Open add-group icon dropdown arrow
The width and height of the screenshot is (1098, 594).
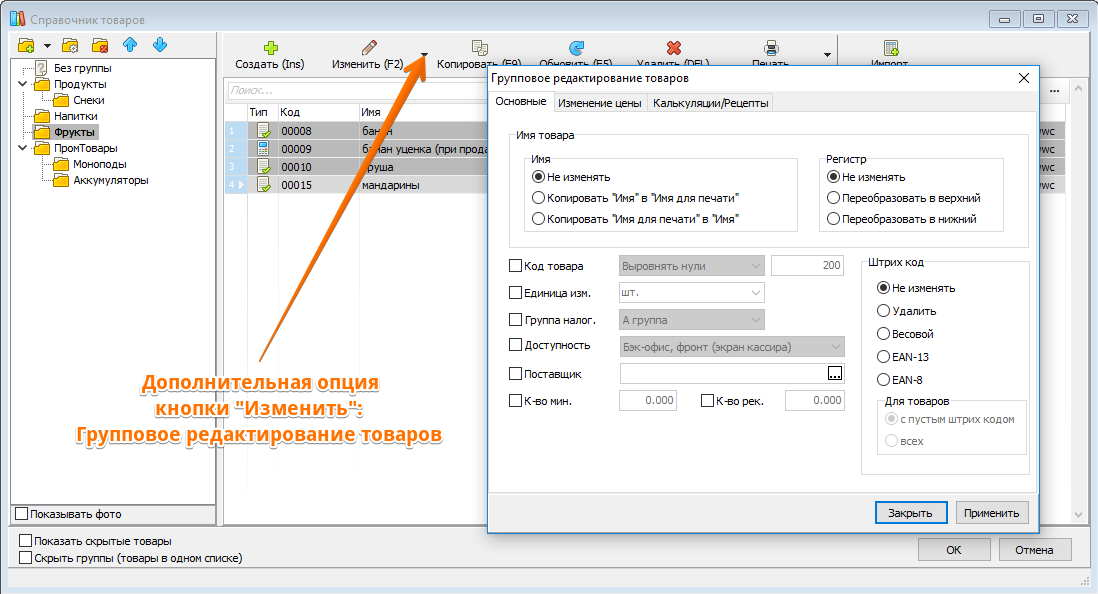[48, 46]
